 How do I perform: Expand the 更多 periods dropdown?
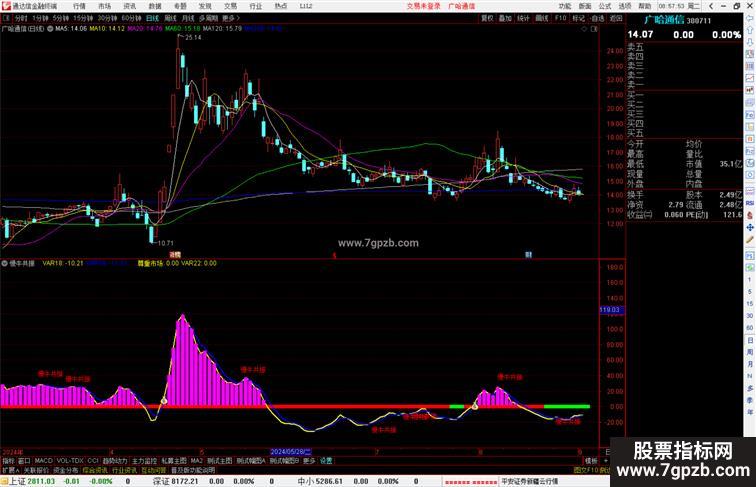click(x=230, y=18)
